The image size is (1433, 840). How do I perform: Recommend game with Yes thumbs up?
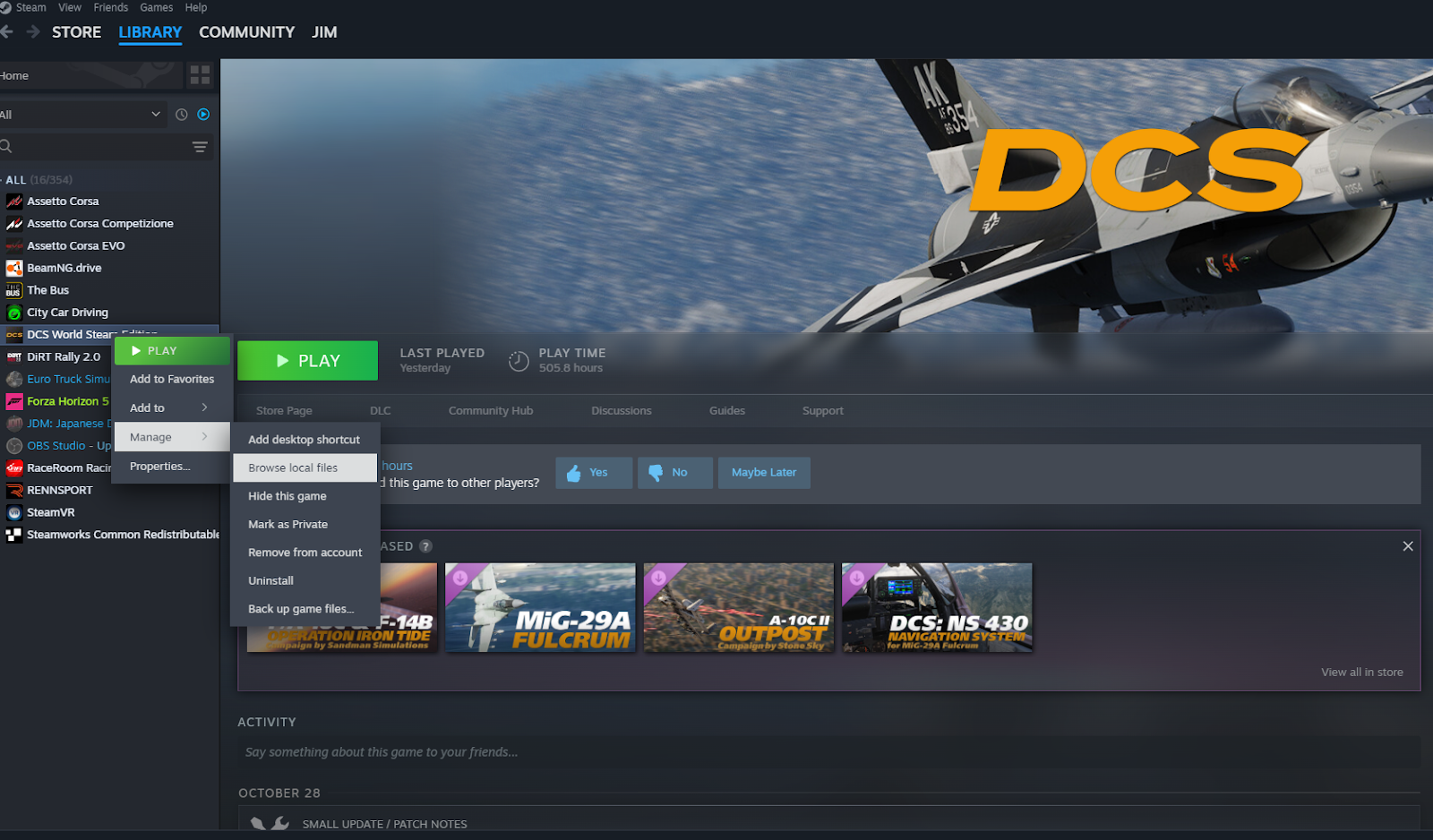594,473
